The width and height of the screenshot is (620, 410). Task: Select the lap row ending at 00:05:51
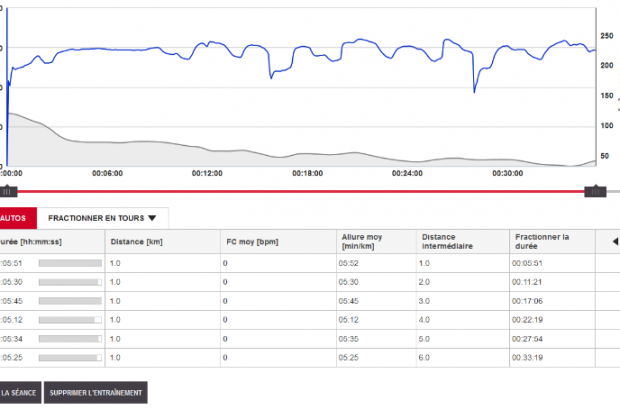[300, 263]
